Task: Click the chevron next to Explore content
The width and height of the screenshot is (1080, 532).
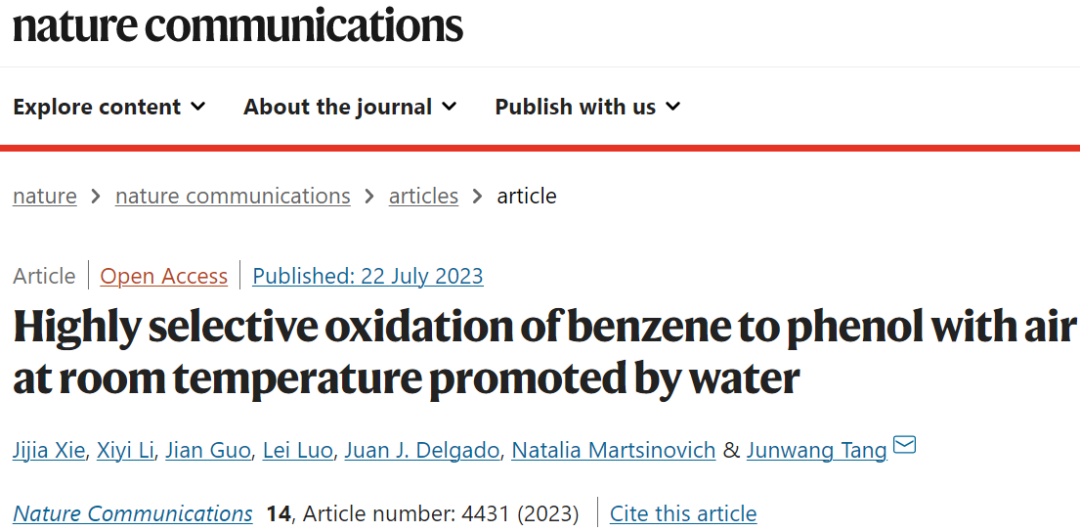Action: point(198,107)
